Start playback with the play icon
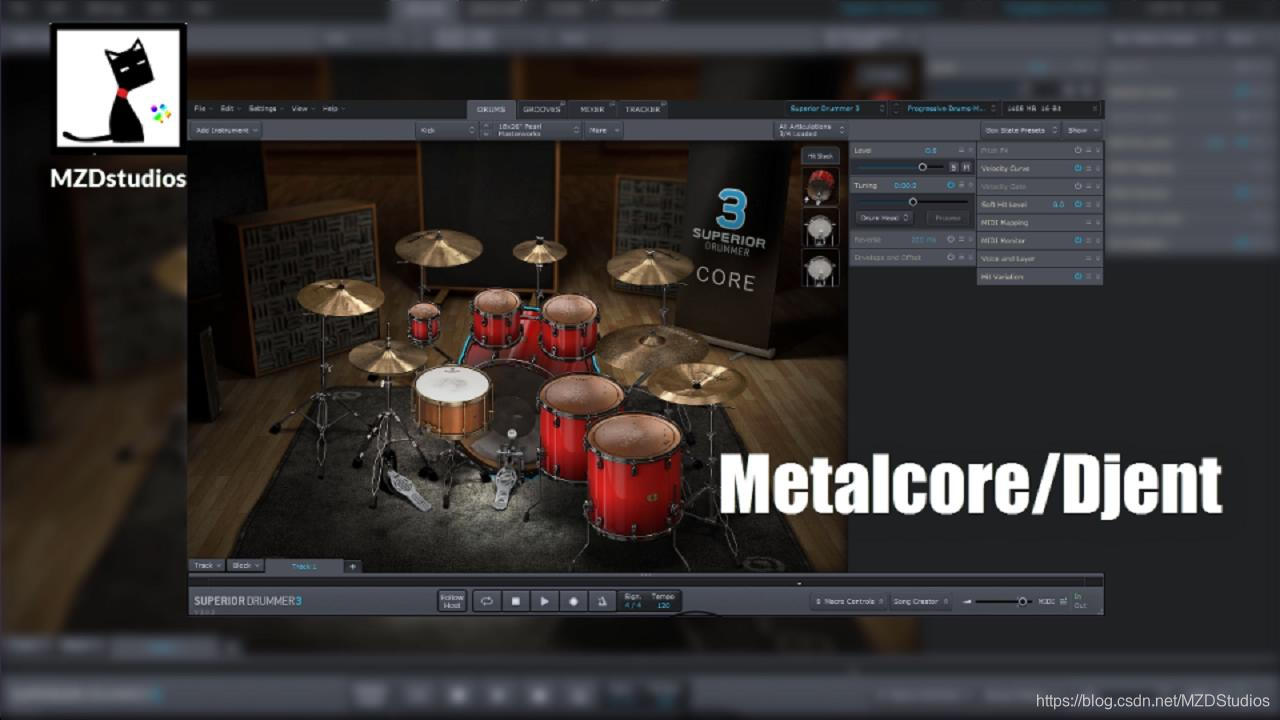This screenshot has height=720, width=1280. pyautogui.click(x=545, y=601)
